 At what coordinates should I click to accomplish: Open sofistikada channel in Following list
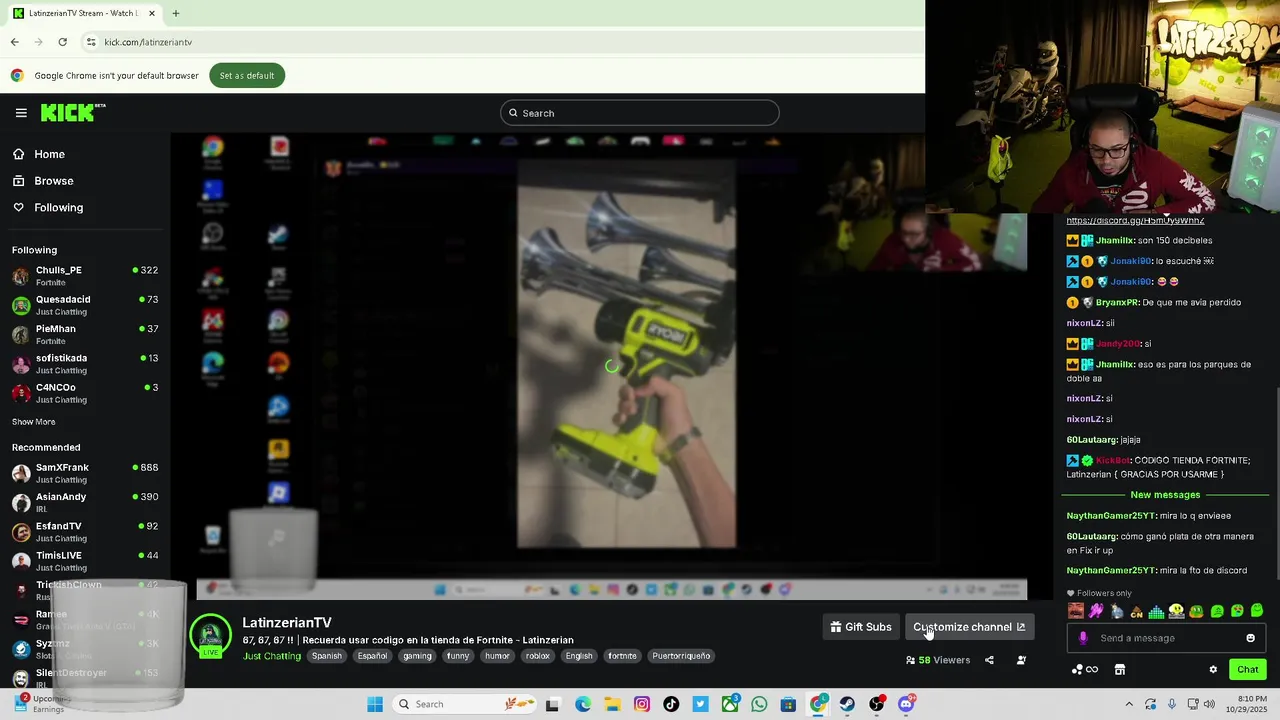[x=85, y=363]
